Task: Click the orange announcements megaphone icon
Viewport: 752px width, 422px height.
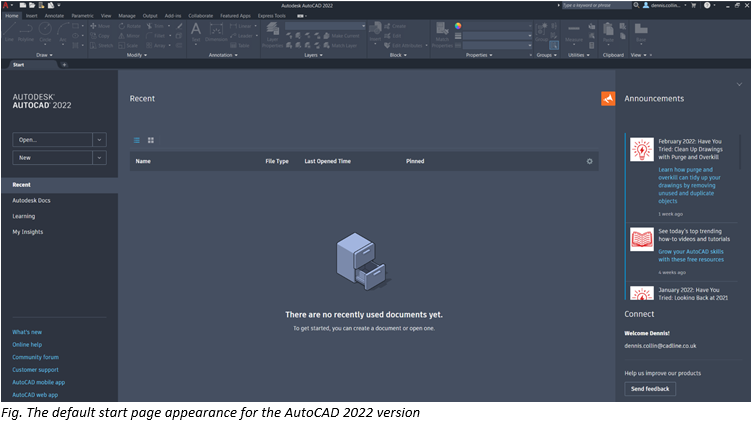Action: click(x=608, y=98)
